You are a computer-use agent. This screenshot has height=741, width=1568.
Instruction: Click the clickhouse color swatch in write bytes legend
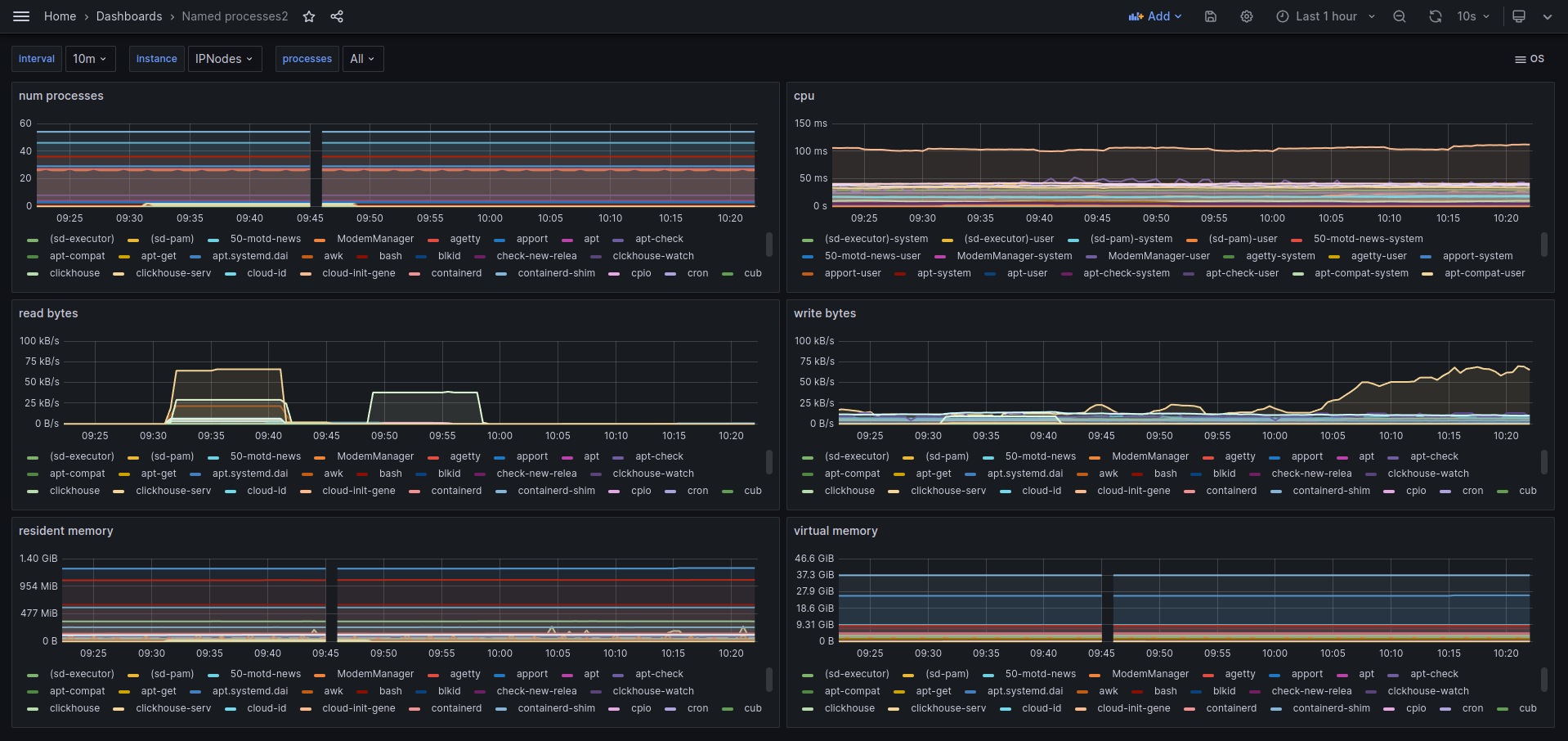(x=808, y=492)
